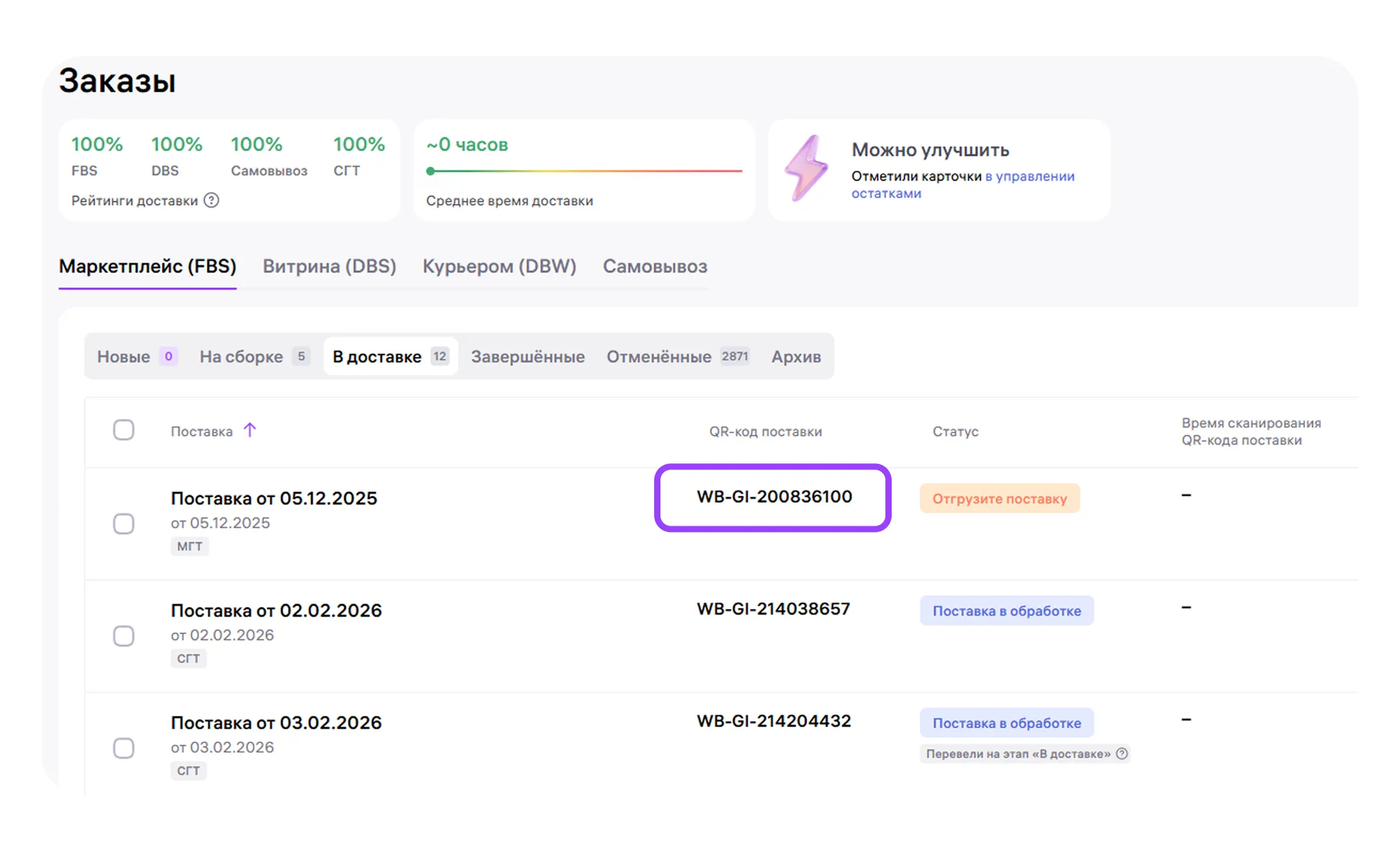Click the FBS 100% rating
Viewport: 1400px width, 852px height.
(97, 156)
